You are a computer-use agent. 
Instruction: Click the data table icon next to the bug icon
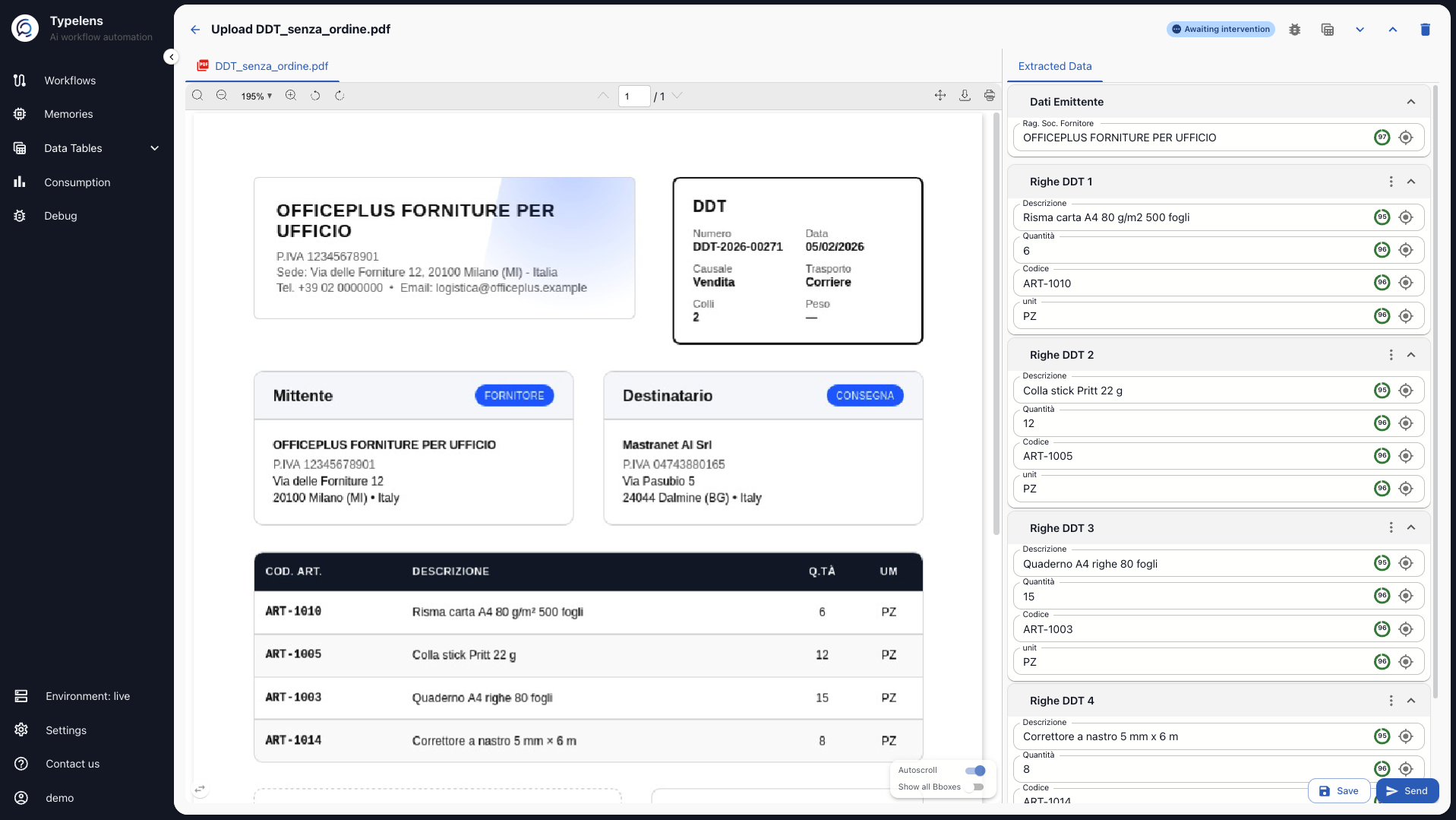point(1328,29)
